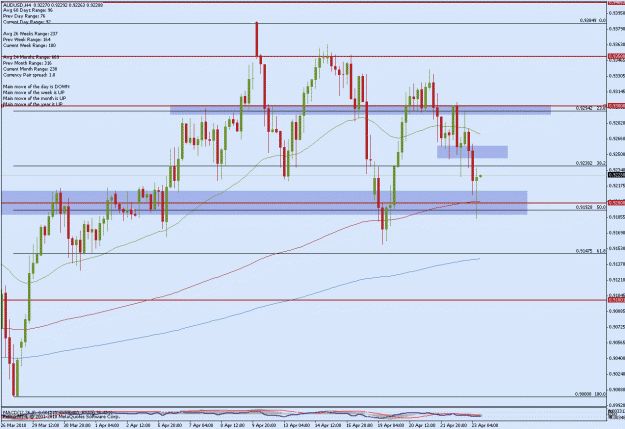Viewport: 625px width, 429px height.
Task: Click the 'Prev Day Range: 76' line
Action: [x=24, y=16]
